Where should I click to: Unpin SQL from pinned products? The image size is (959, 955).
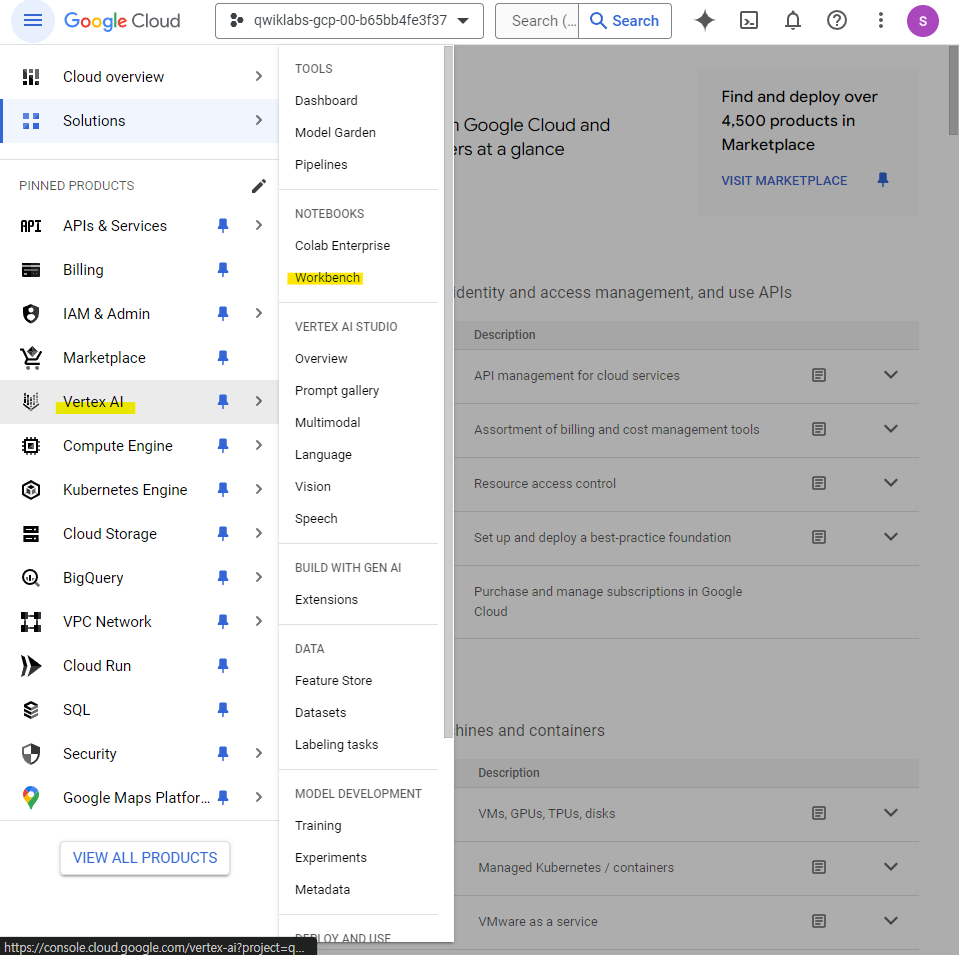point(223,710)
